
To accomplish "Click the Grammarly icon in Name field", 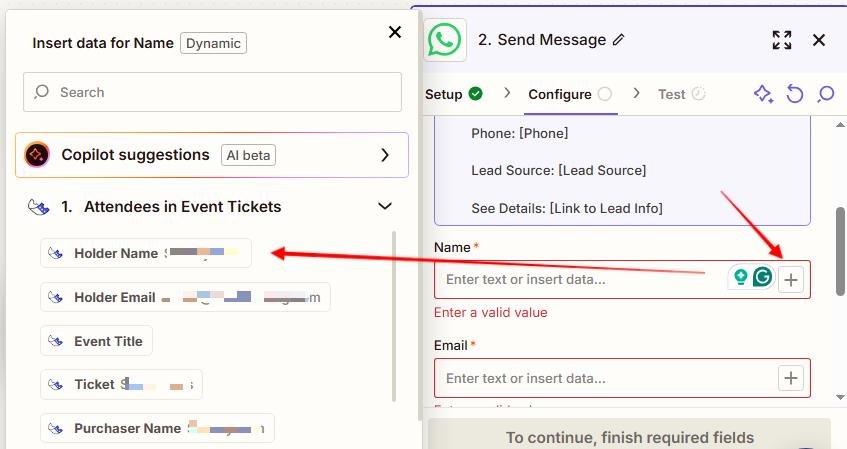I will (x=763, y=278).
